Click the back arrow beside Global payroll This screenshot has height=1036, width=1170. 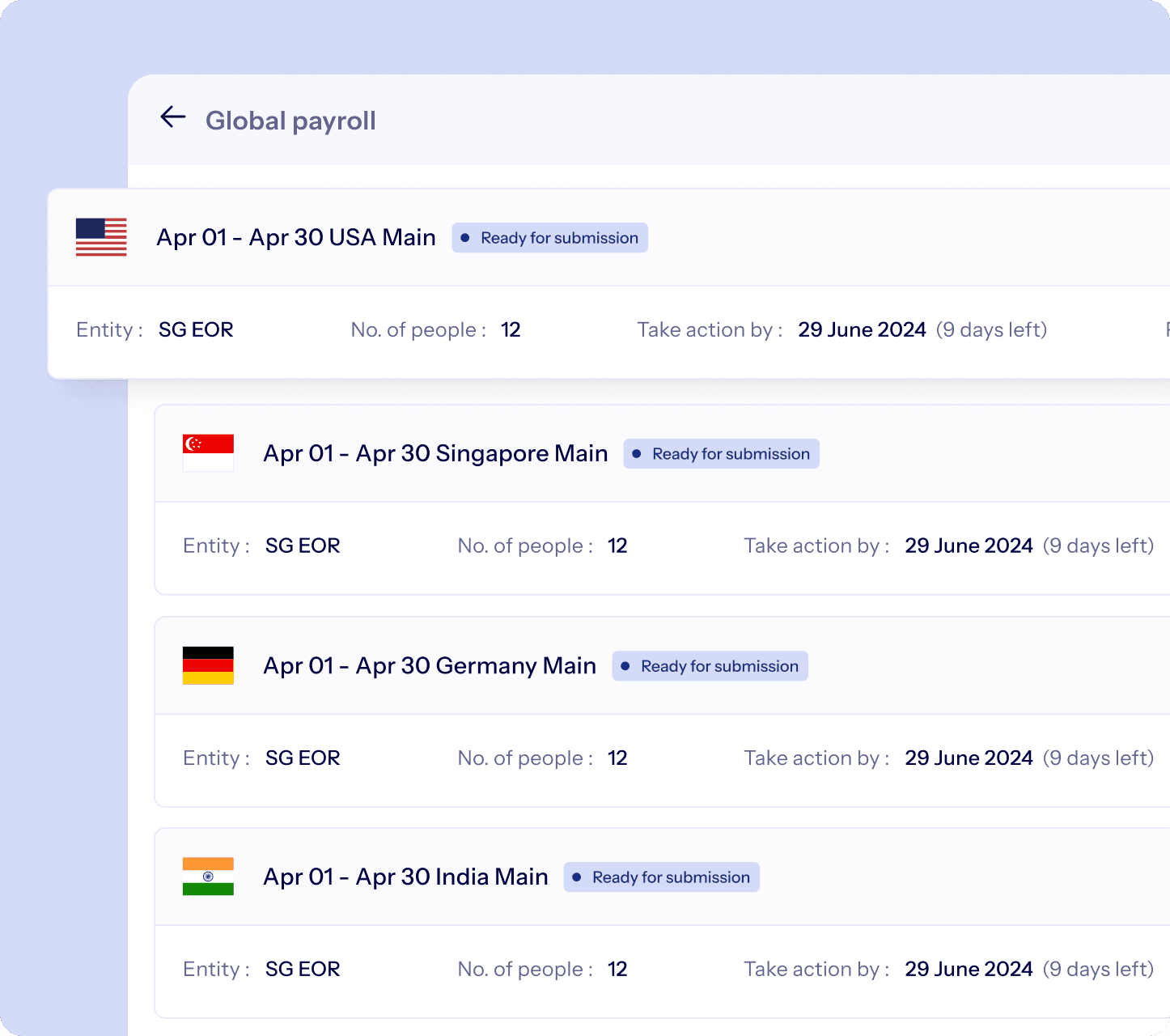172,117
